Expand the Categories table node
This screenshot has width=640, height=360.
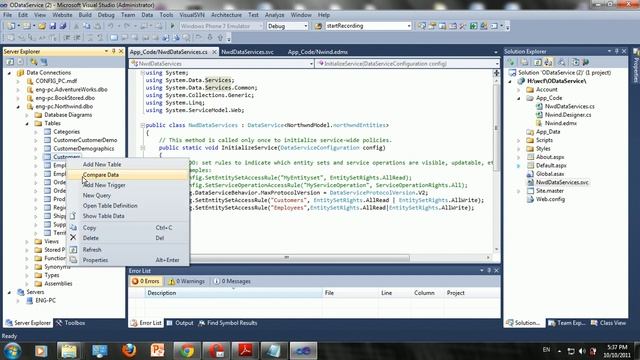pyautogui.click(x=36, y=132)
